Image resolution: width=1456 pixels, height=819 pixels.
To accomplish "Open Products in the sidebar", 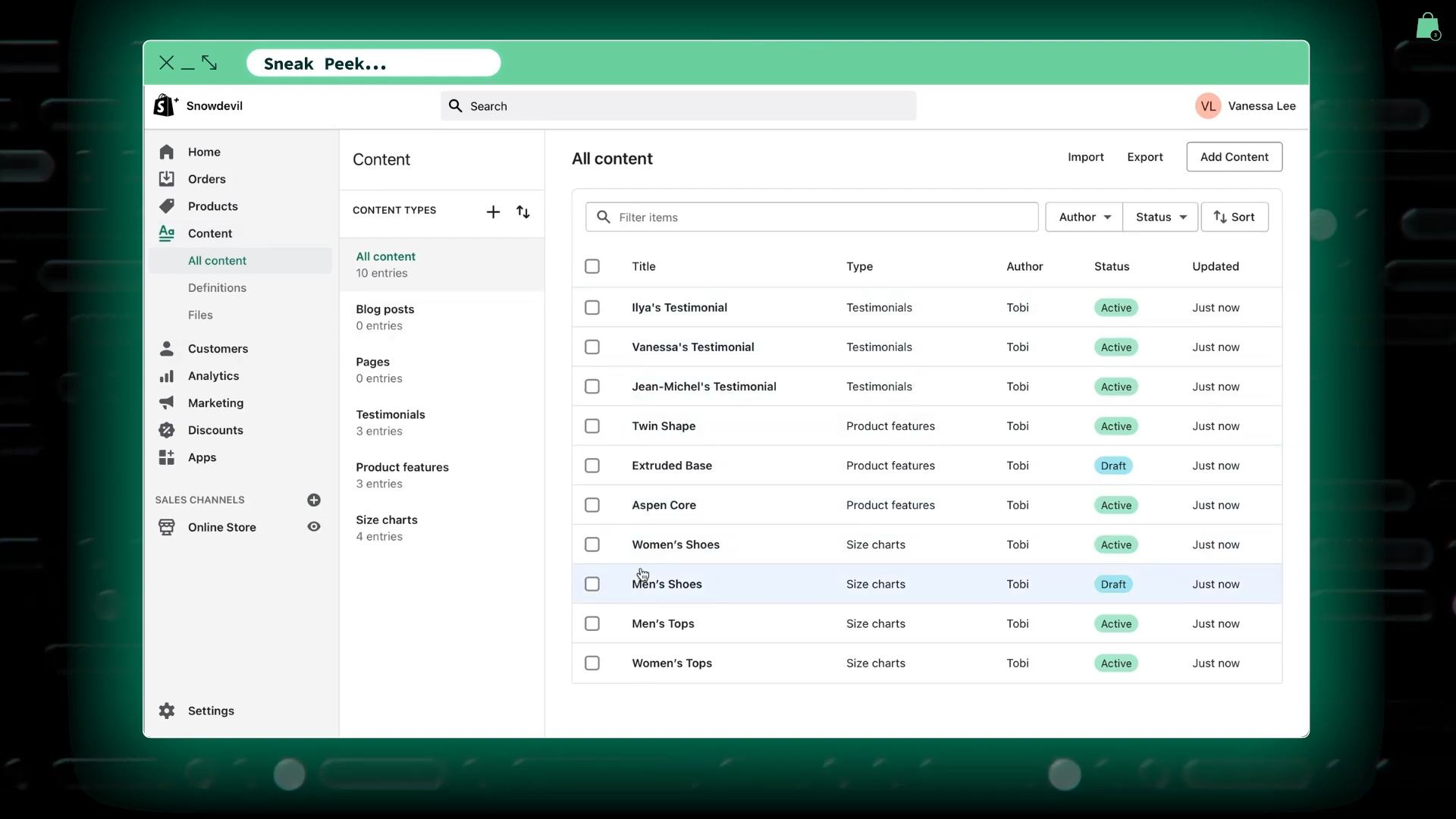I will point(213,206).
